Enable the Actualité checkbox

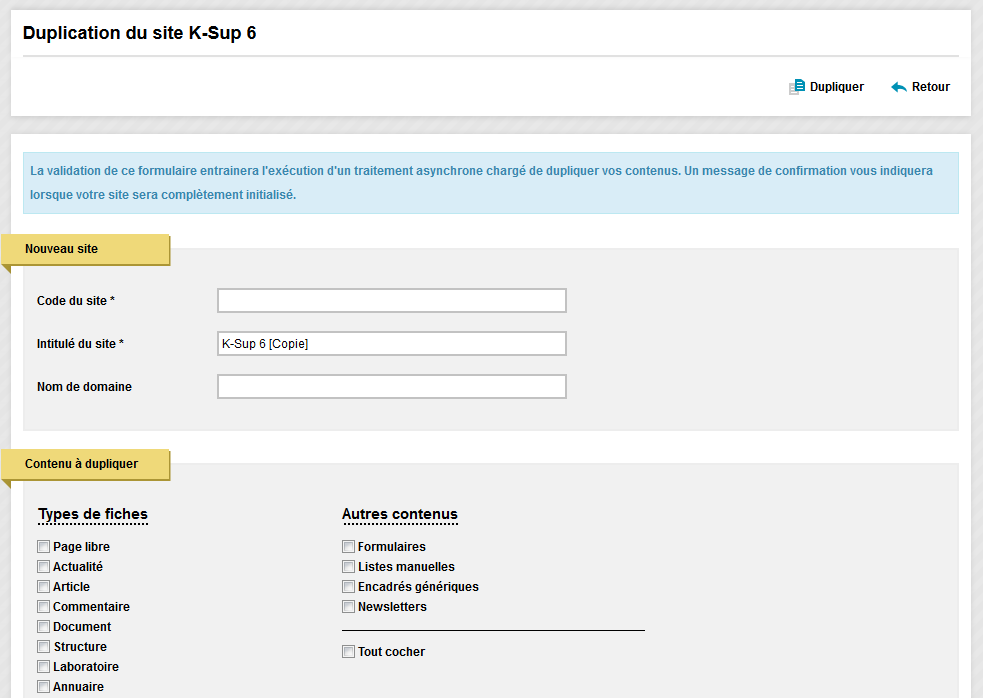click(x=43, y=567)
